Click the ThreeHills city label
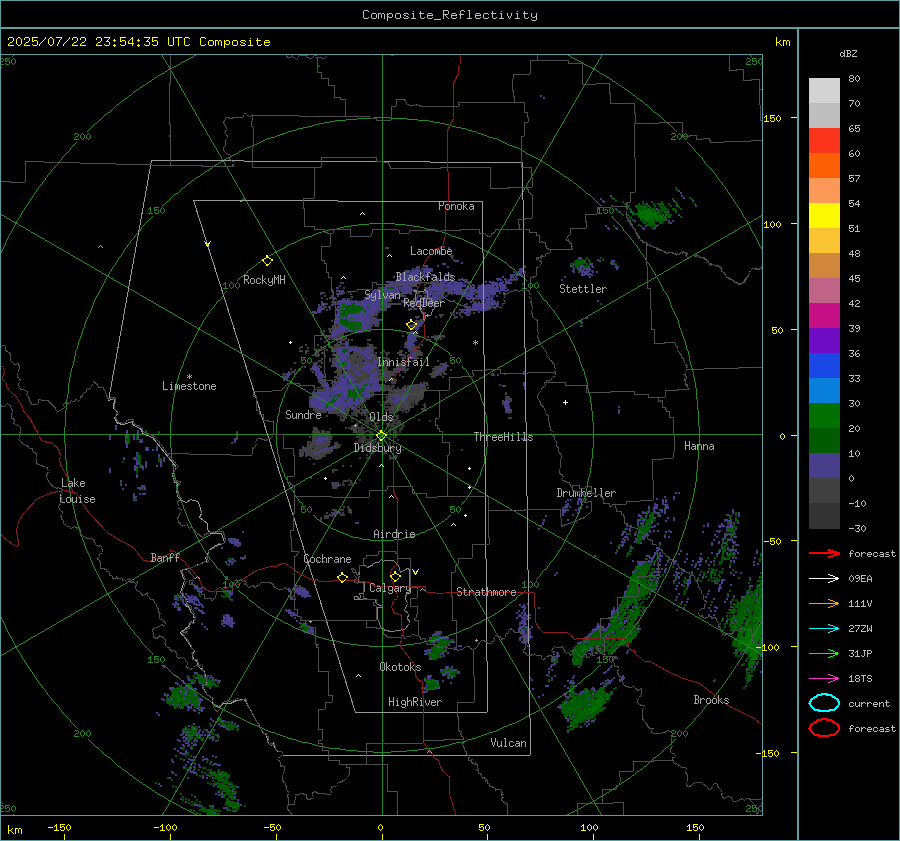Viewport: 900px width, 841px height. 503,437
